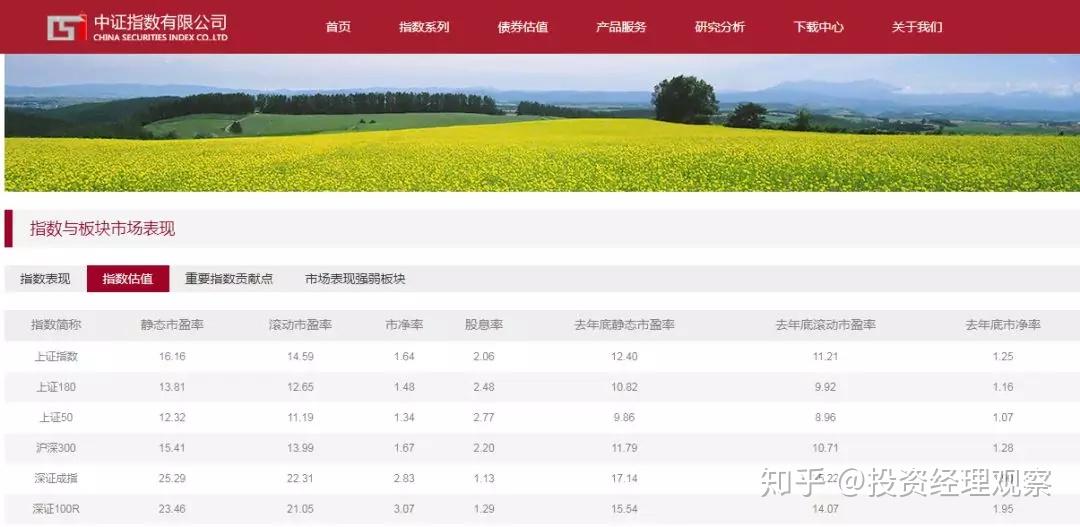This screenshot has height=527, width=1080.
Task: Open the 产品服务 menu
Action: click(x=621, y=27)
